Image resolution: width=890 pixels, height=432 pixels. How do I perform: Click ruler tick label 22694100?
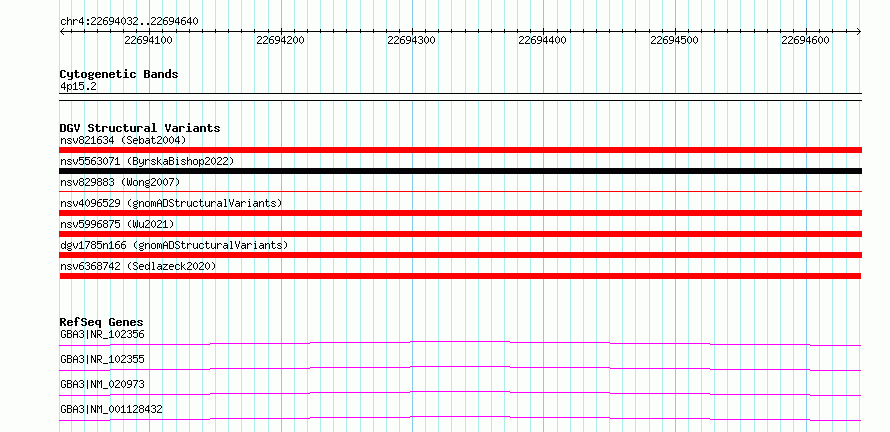[149, 40]
